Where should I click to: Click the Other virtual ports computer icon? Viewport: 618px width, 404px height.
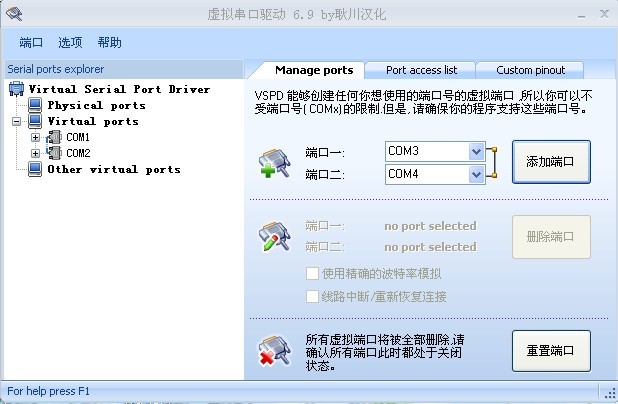(35, 169)
